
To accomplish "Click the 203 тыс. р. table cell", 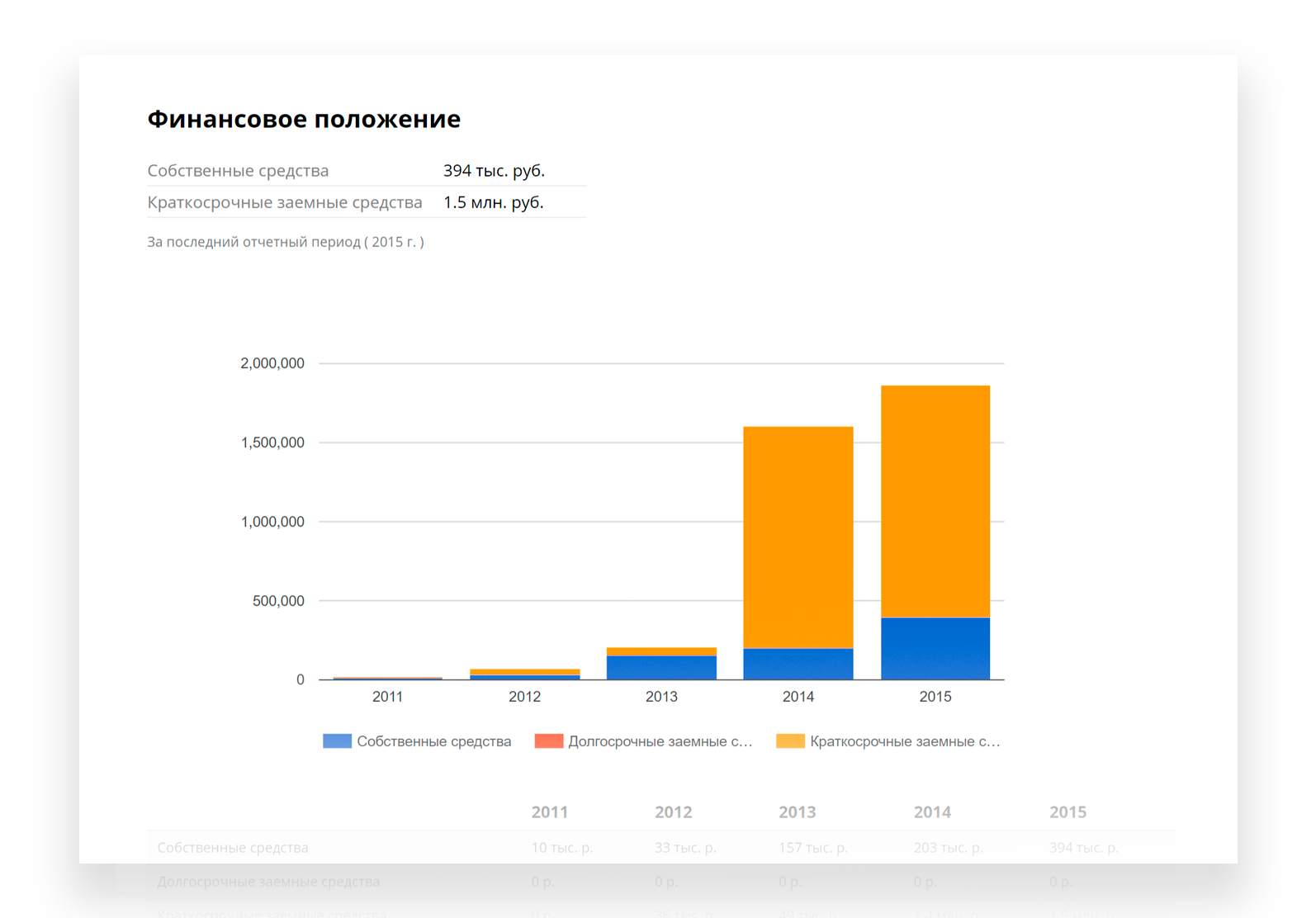I will [949, 848].
